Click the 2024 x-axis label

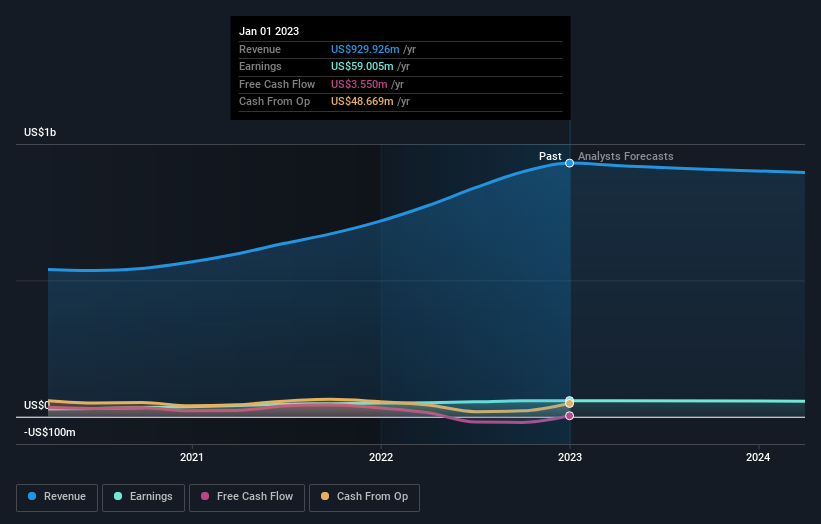758,457
